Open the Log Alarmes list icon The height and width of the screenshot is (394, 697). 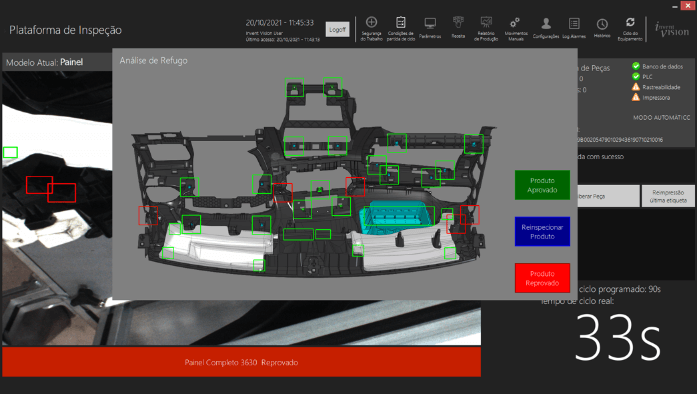574,24
